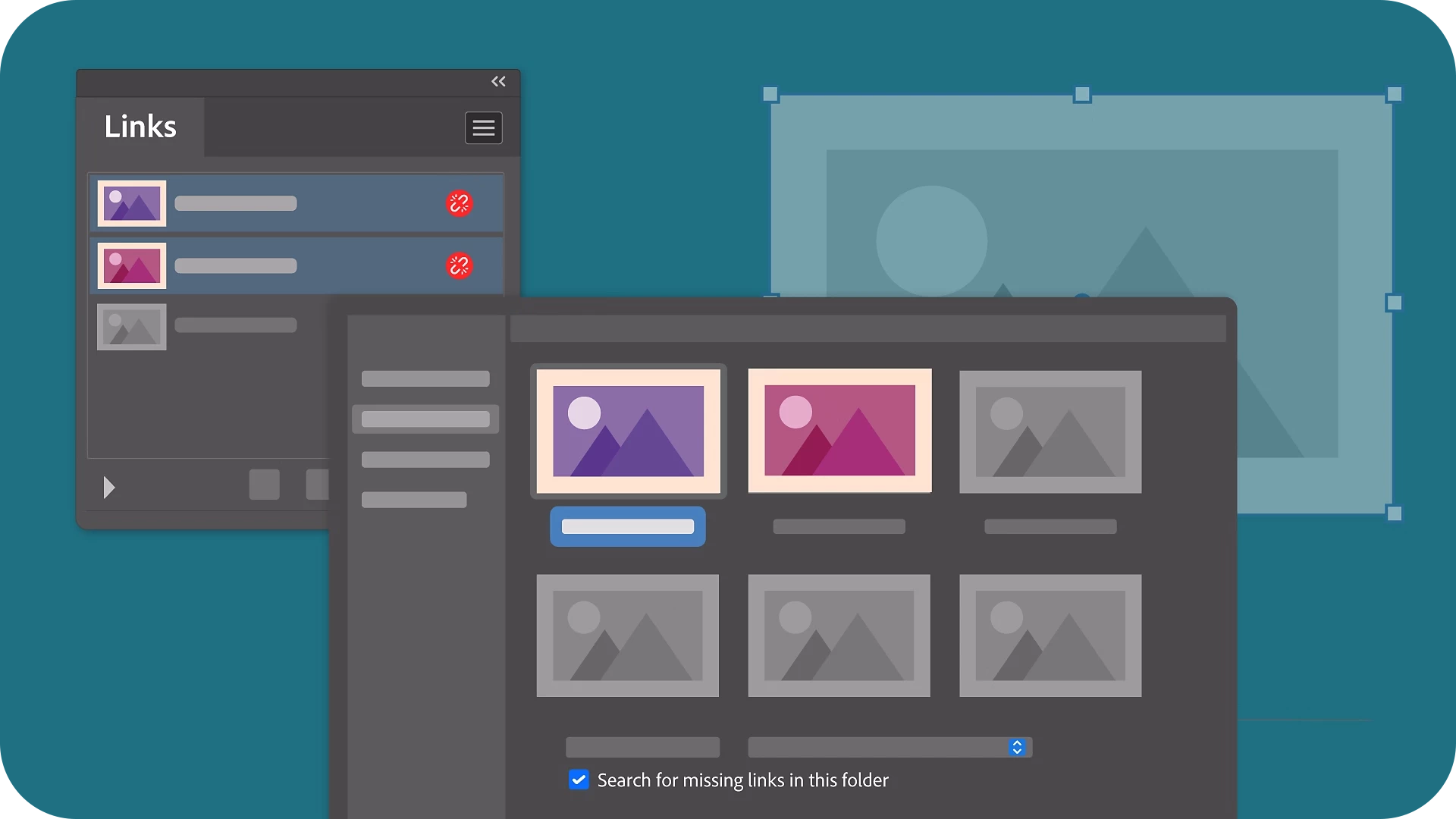This screenshot has width=1456, height=819.
Task: Click the Links panel tab
Action: 140,127
